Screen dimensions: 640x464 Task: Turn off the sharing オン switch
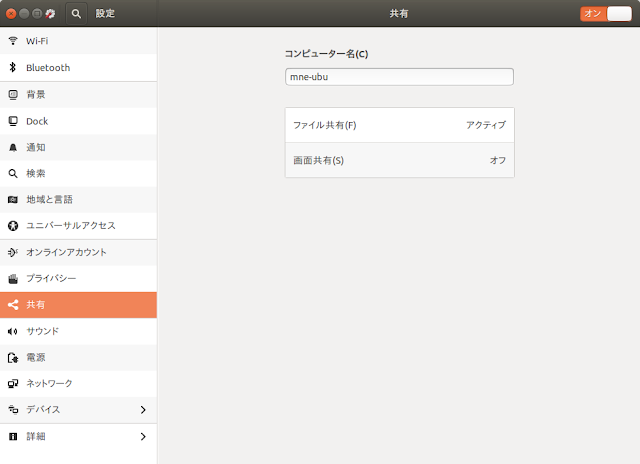coord(606,13)
